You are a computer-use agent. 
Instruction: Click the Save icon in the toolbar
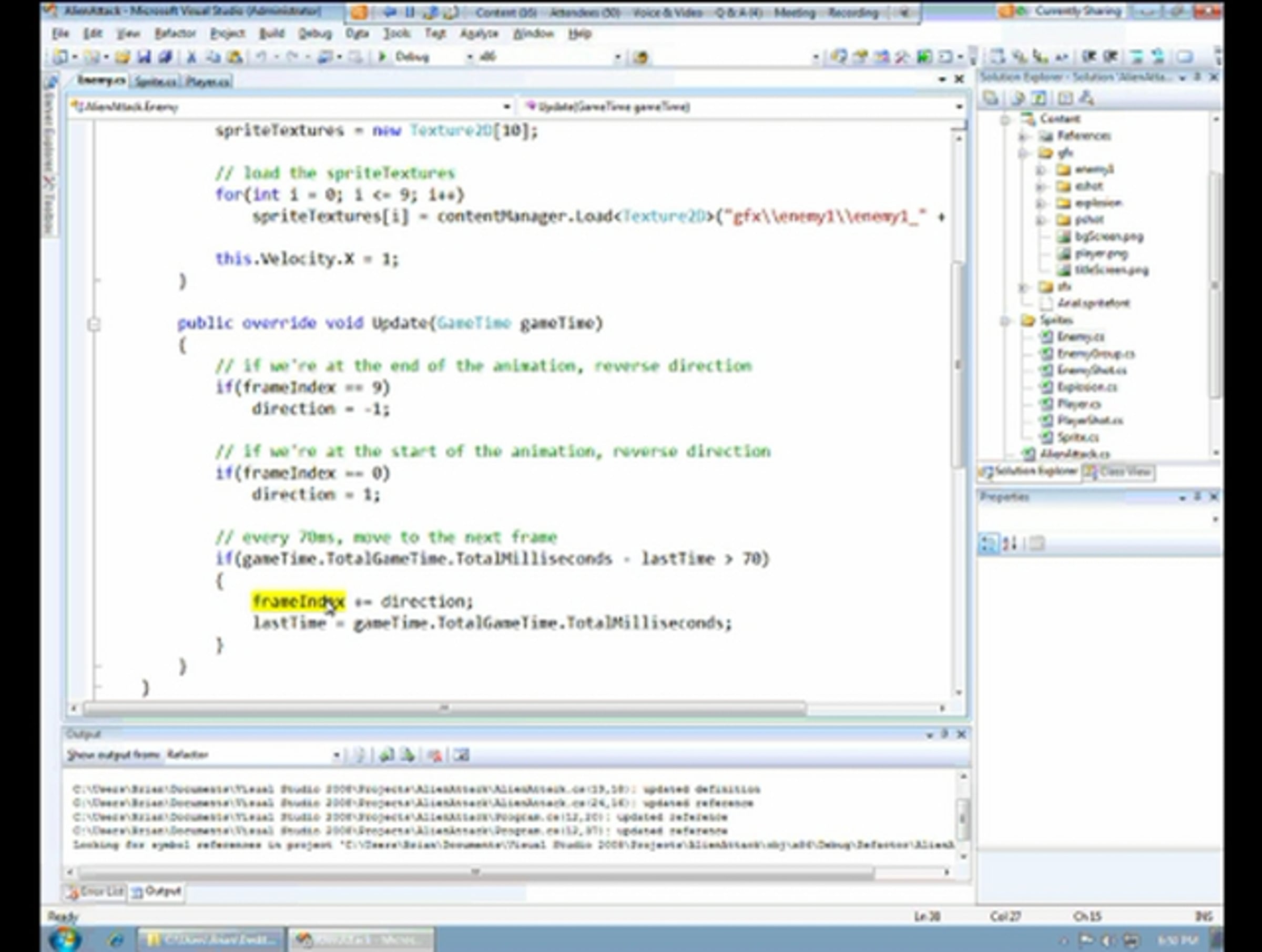click(144, 56)
